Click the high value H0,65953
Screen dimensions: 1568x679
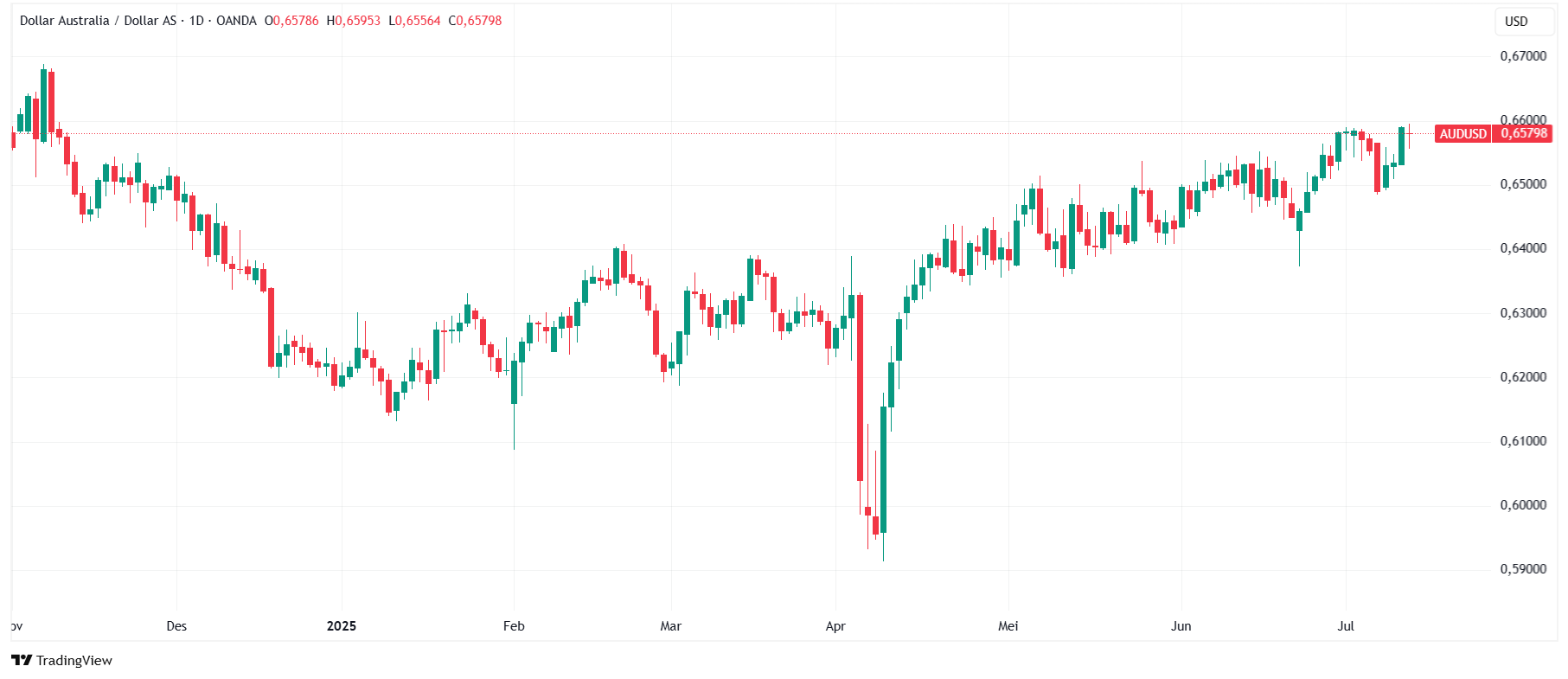point(353,21)
